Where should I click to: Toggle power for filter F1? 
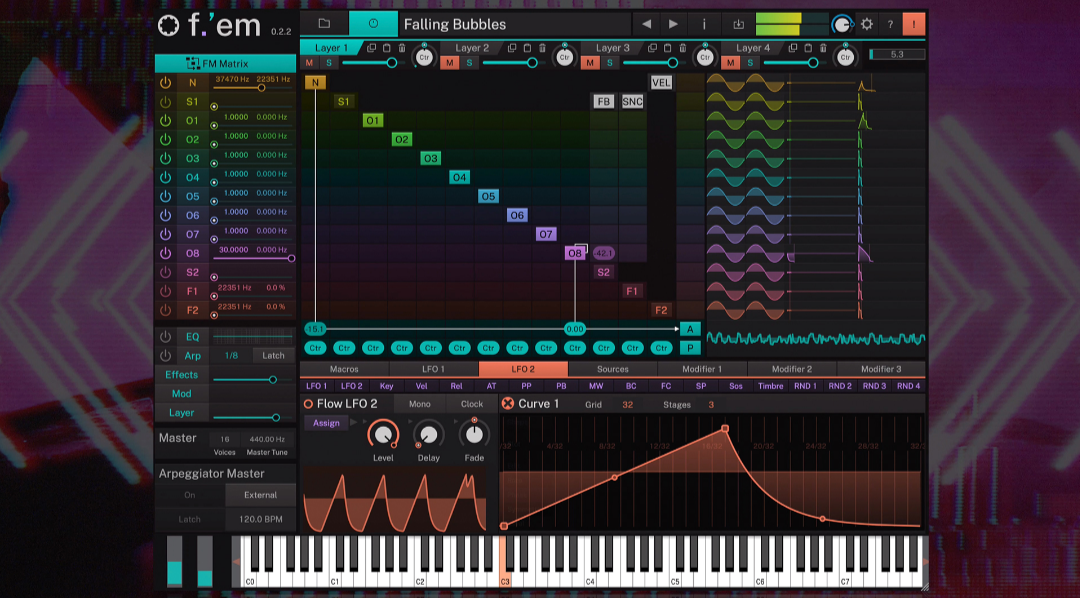click(x=165, y=291)
